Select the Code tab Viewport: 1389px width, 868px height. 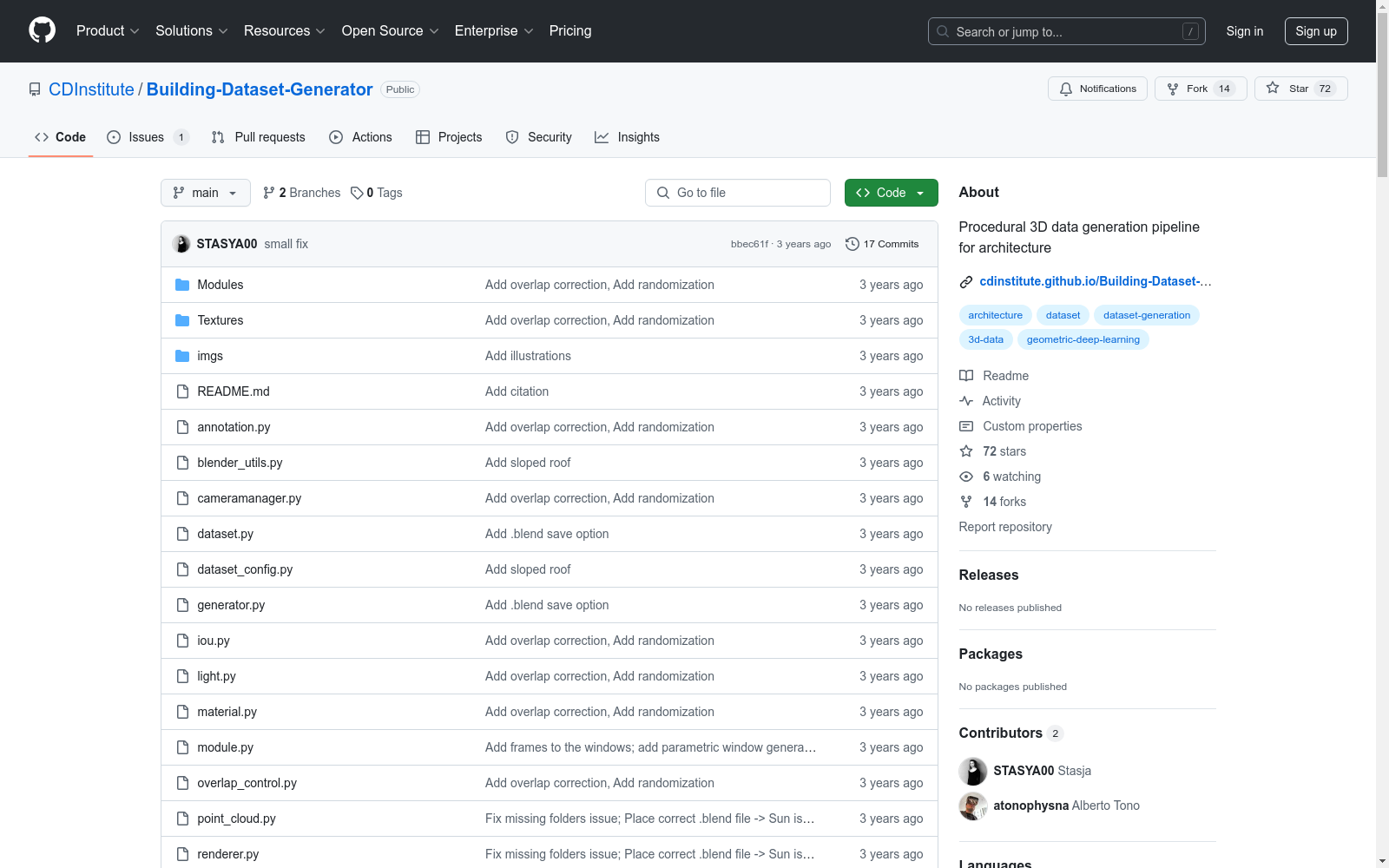tap(61, 137)
